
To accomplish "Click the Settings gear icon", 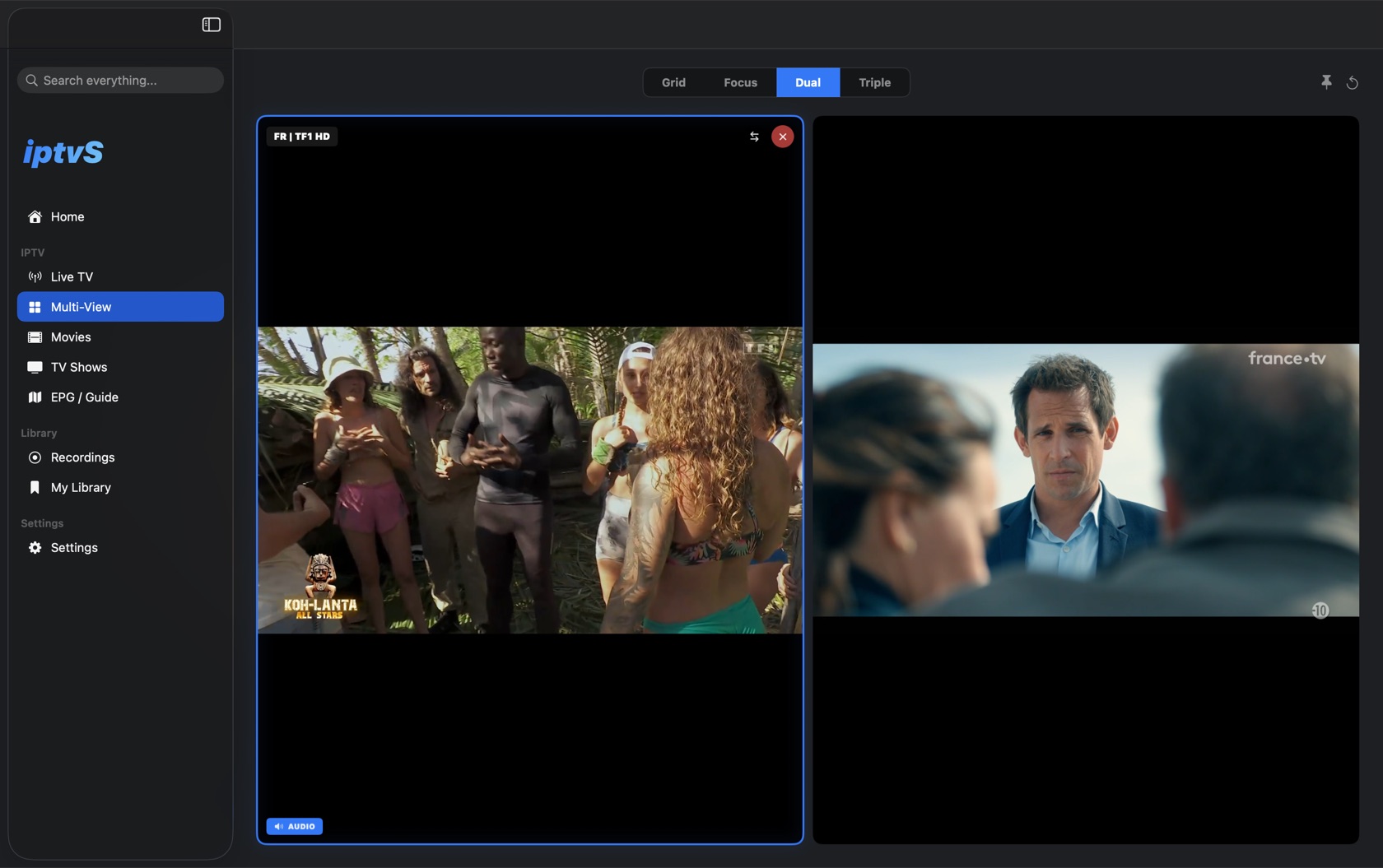I will 35,548.
